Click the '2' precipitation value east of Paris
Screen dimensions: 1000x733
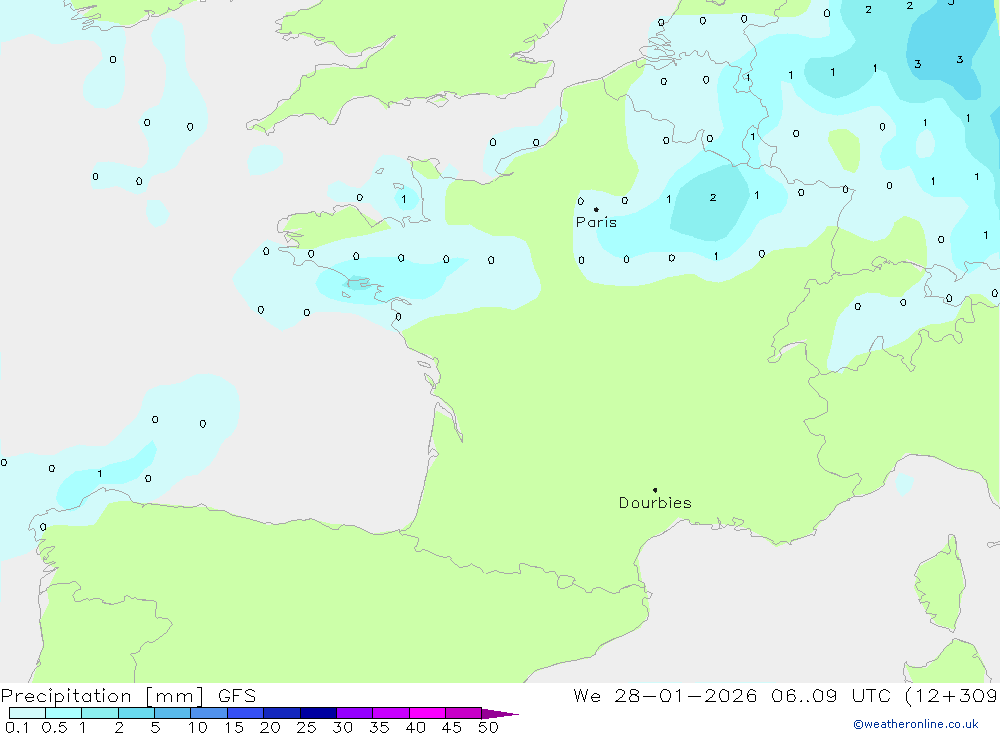pos(713,198)
